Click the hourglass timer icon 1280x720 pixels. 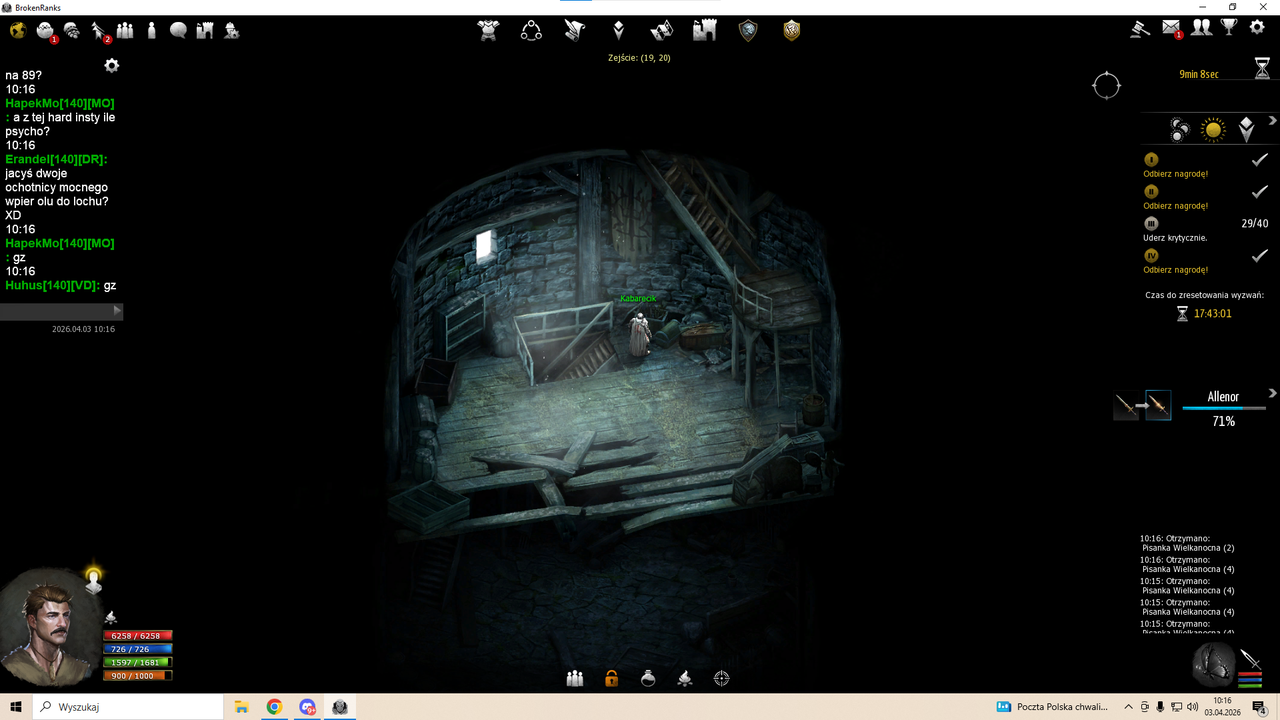click(x=1262, y=68)
